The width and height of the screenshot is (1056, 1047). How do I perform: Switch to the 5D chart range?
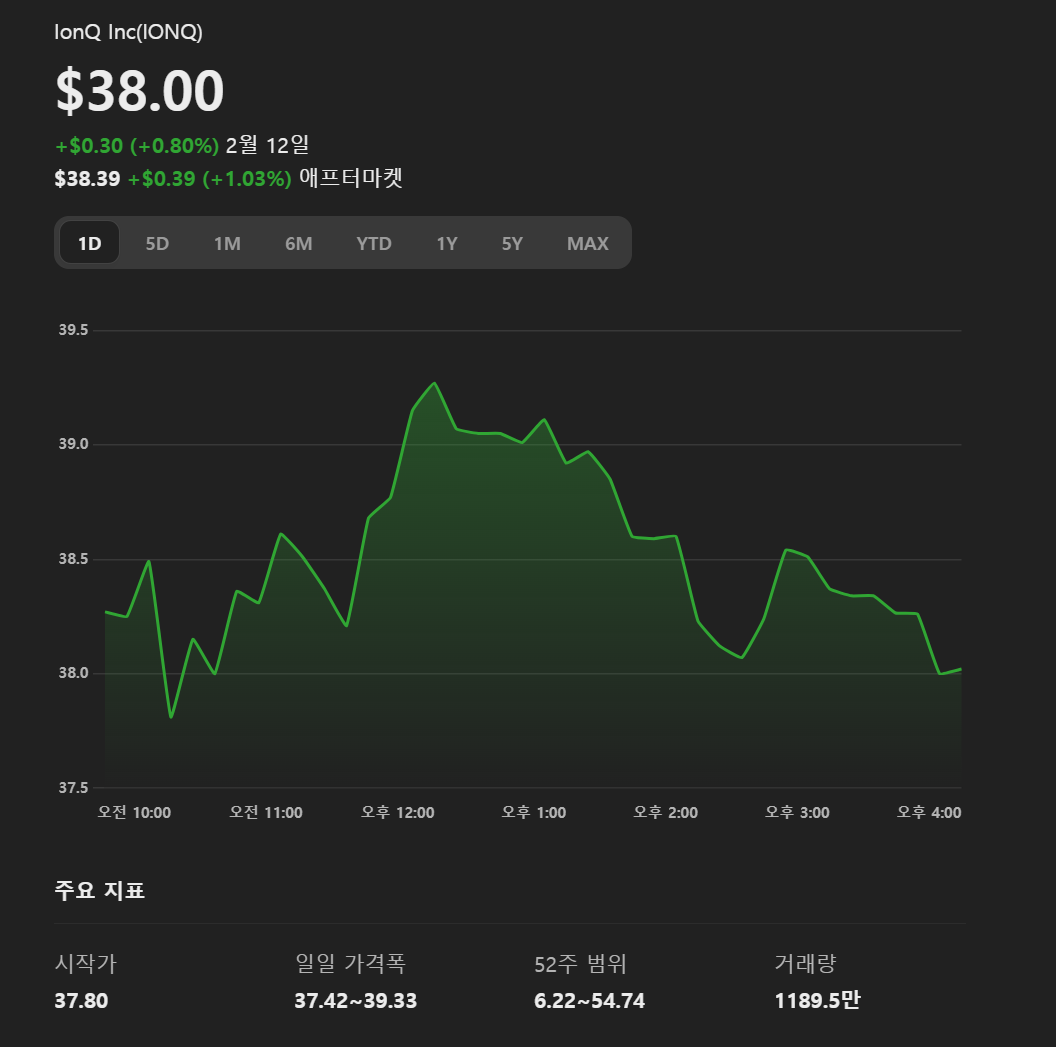coord(157,243)
